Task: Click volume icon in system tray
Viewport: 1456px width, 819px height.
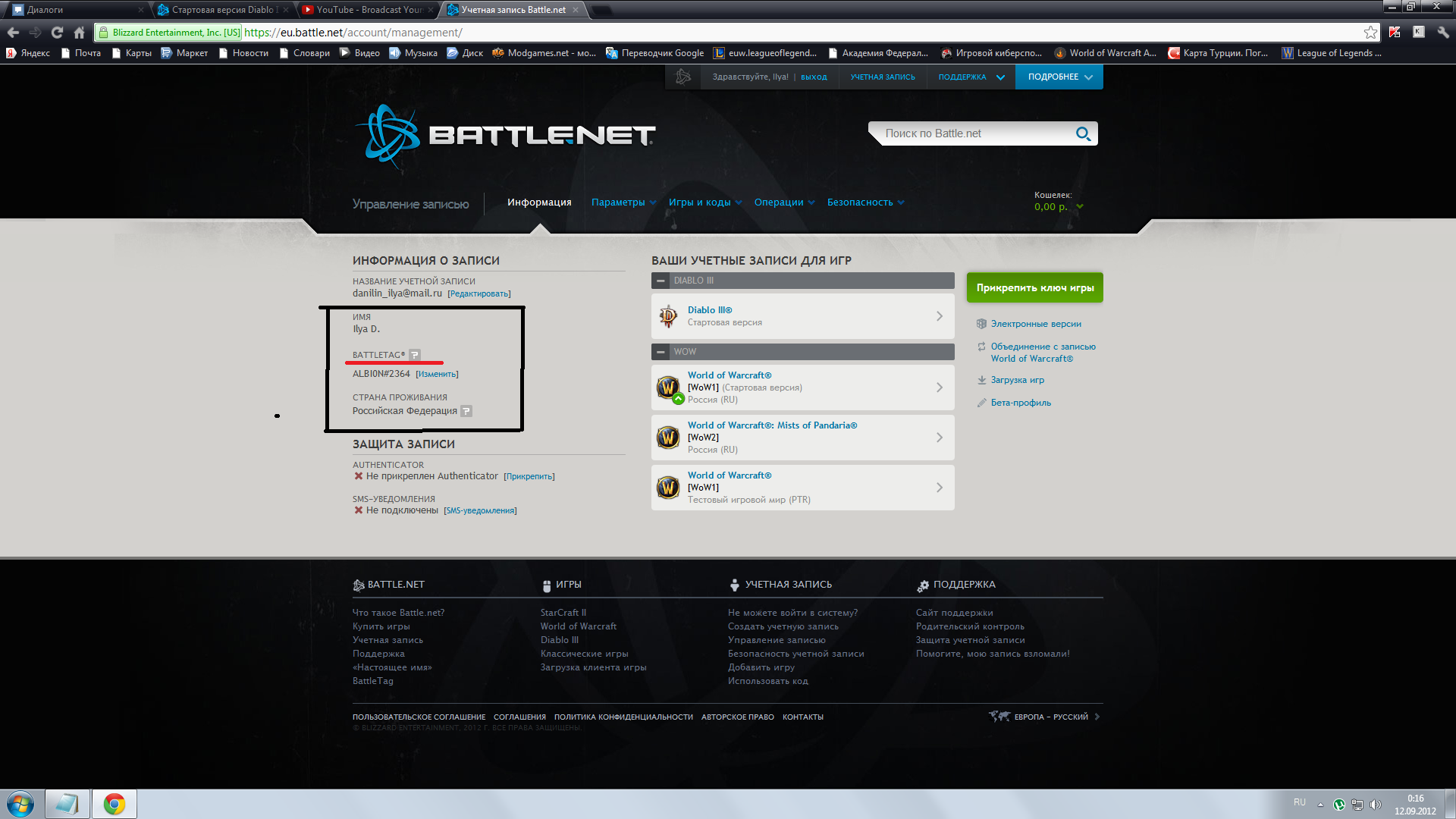Action: [x=1376, y=805]
